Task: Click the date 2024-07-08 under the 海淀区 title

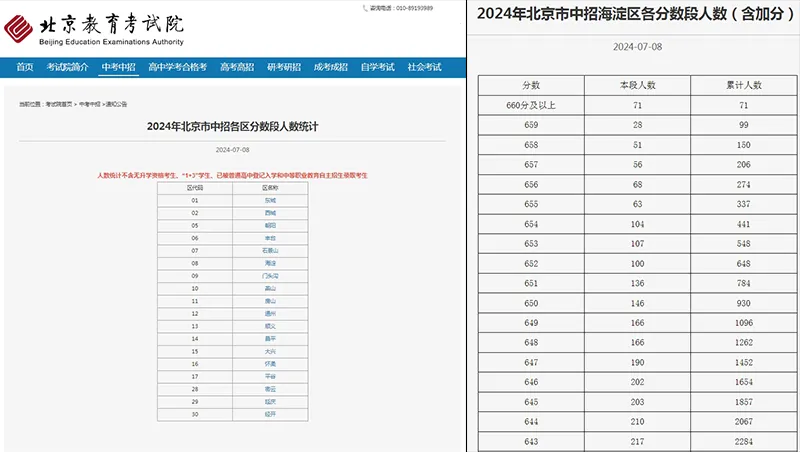Action: click(638, 47)
